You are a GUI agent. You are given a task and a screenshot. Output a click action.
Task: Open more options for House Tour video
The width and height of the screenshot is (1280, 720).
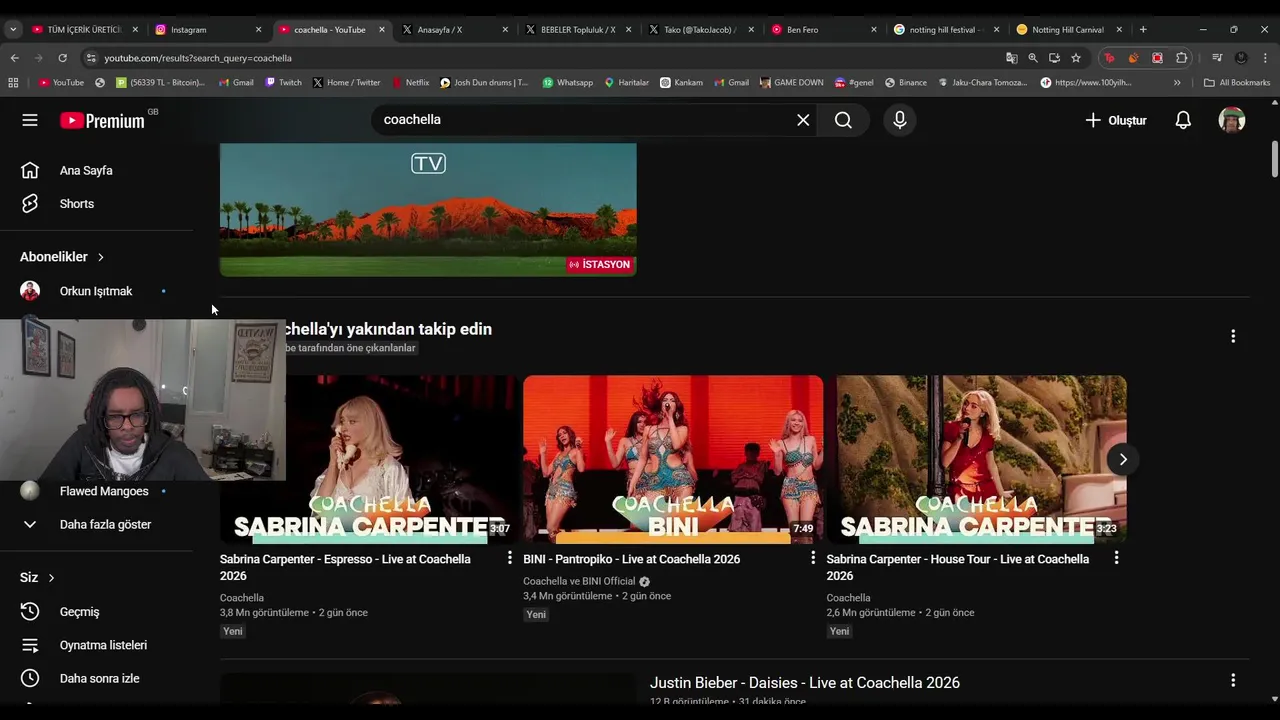coord(1117,558)
